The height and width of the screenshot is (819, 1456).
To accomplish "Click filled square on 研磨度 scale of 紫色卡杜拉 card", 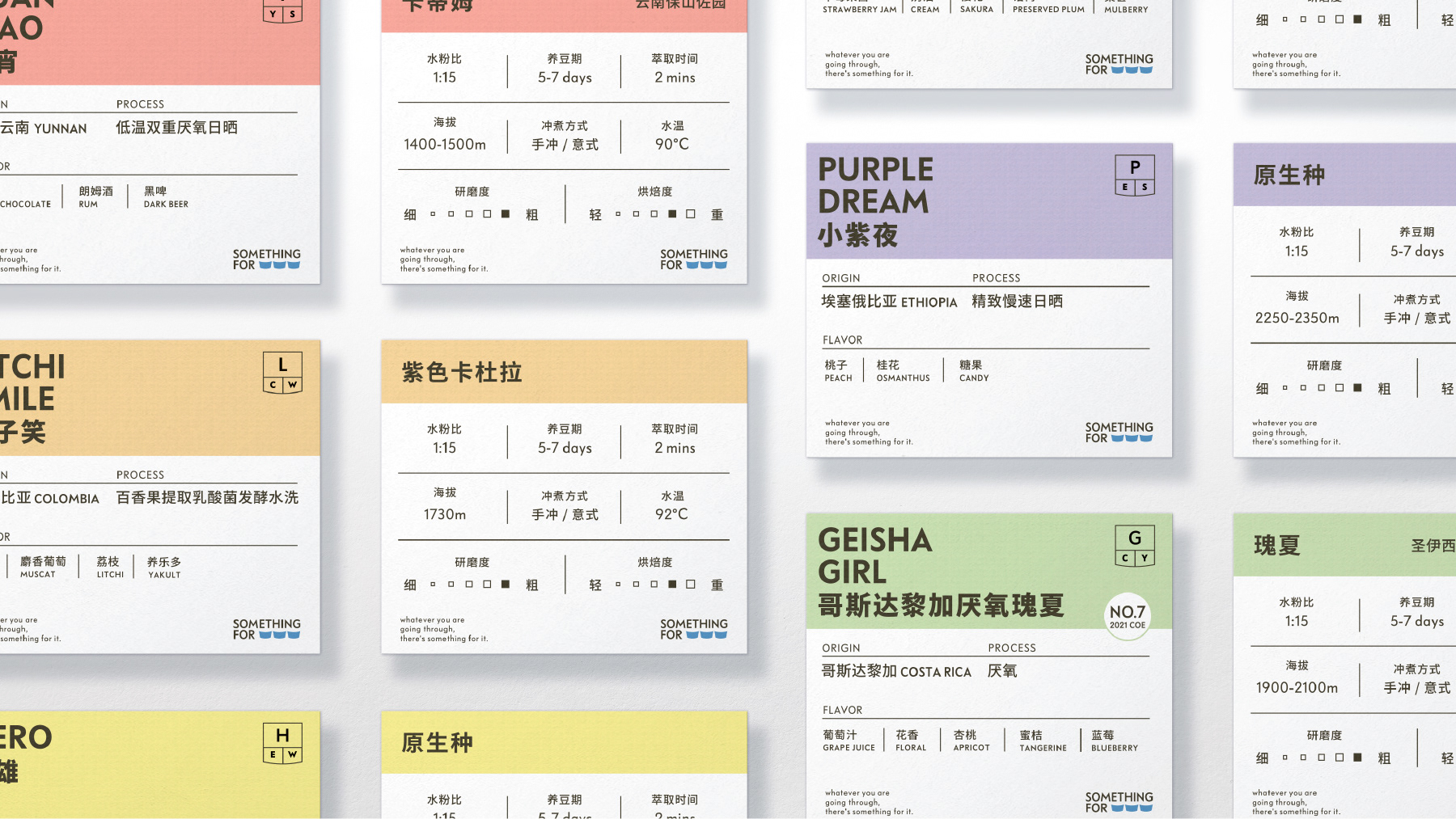I will (506, 585).
